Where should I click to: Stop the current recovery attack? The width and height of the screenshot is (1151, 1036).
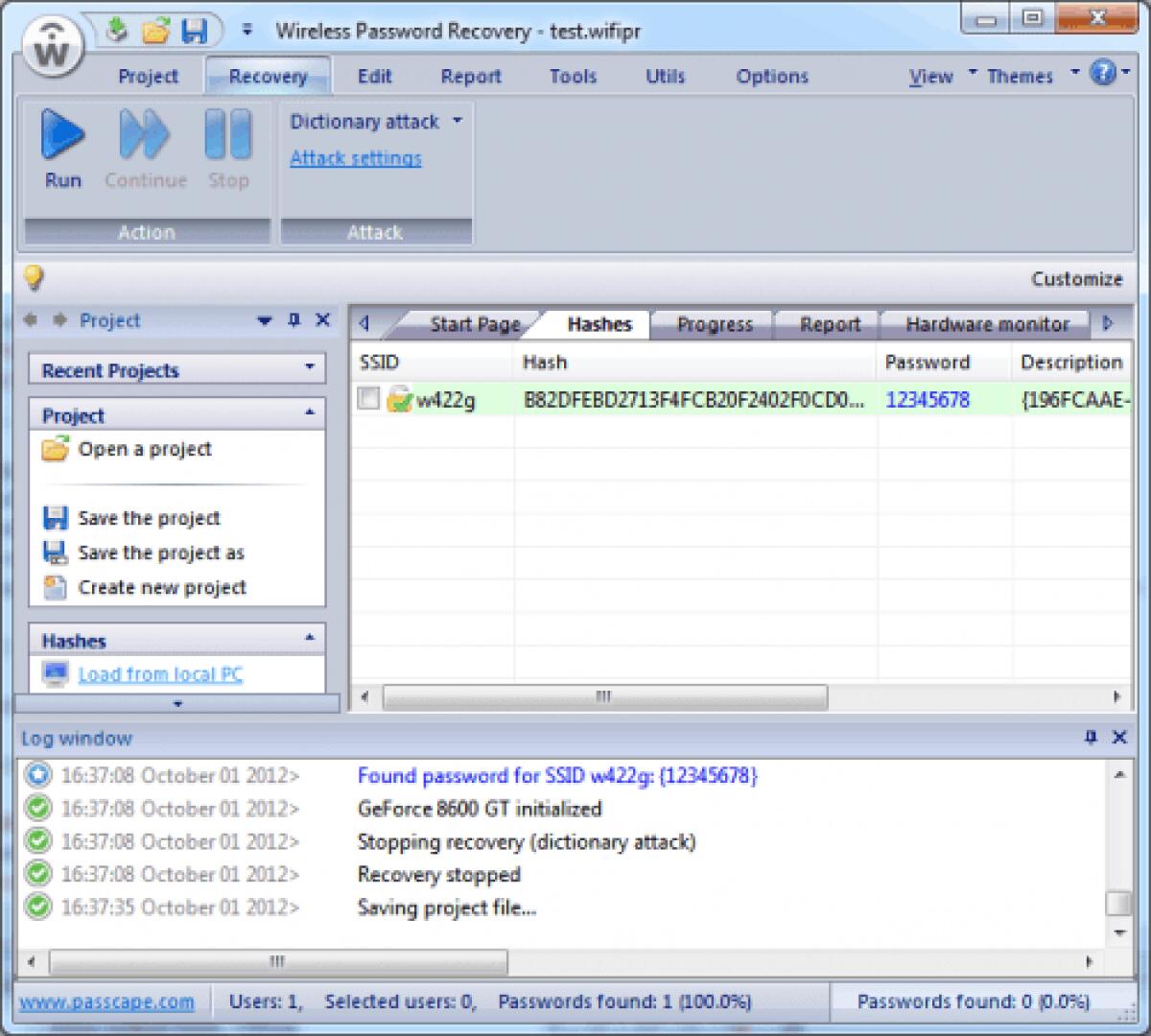[227, 144]
